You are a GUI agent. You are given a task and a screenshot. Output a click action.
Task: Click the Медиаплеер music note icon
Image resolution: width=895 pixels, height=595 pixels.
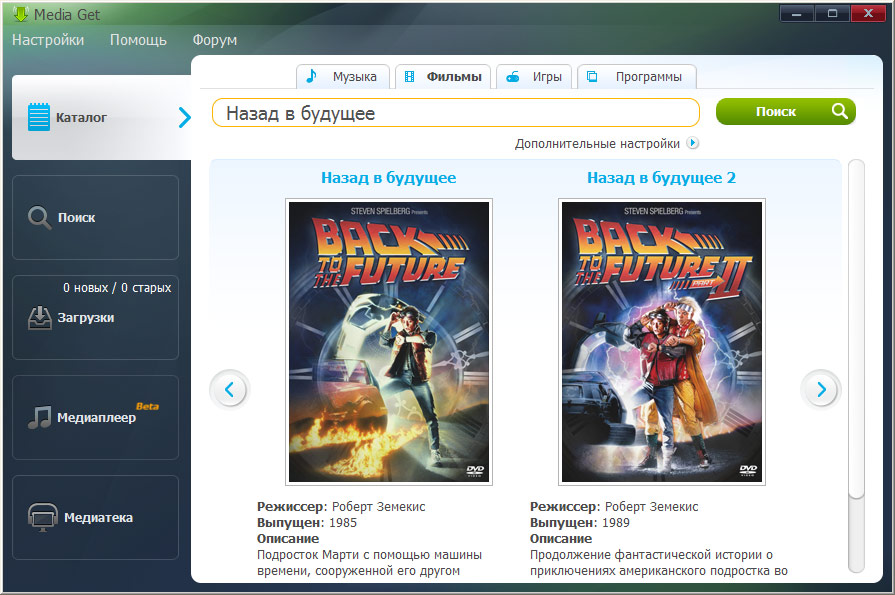pyautogui.click(x=39, y=417)
